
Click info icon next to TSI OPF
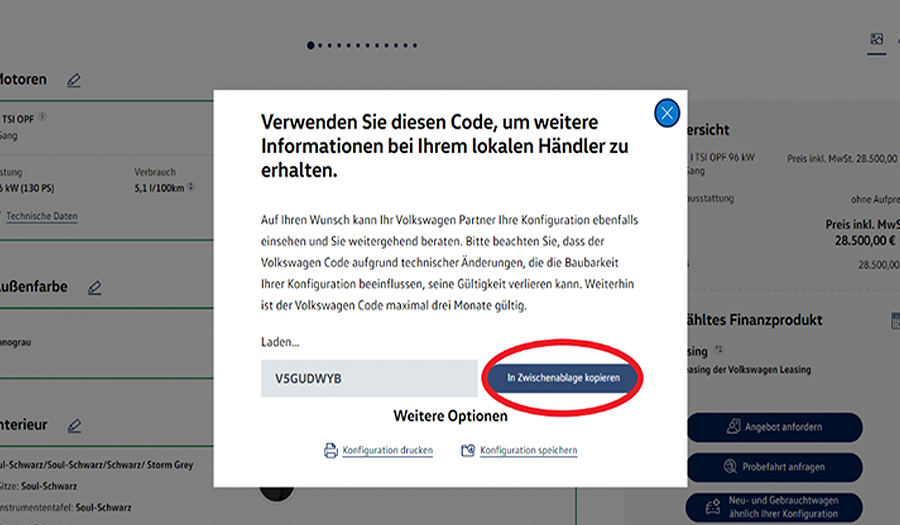tap(42, 117)
